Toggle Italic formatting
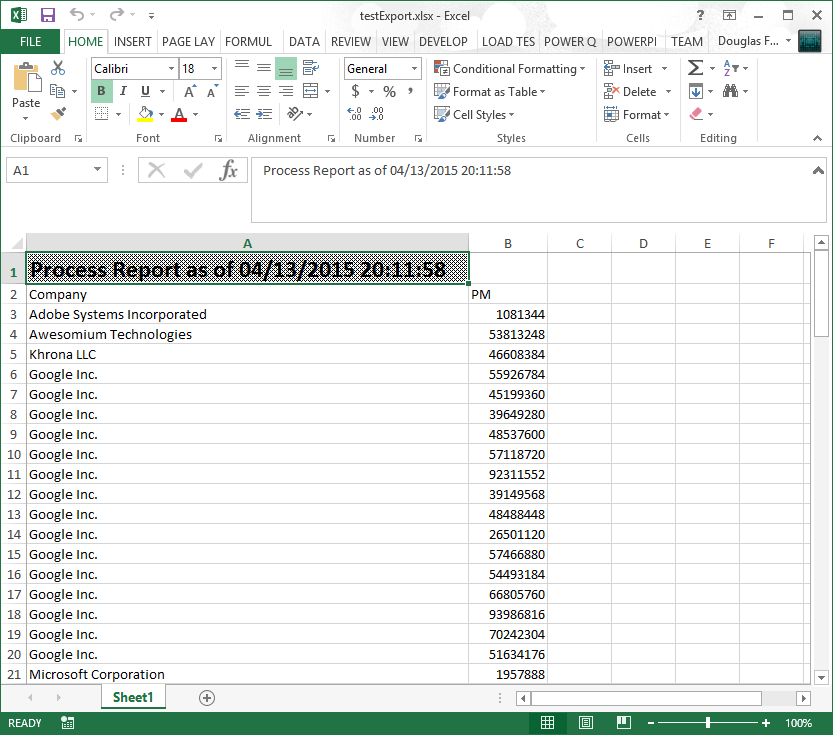 [122, 91]
